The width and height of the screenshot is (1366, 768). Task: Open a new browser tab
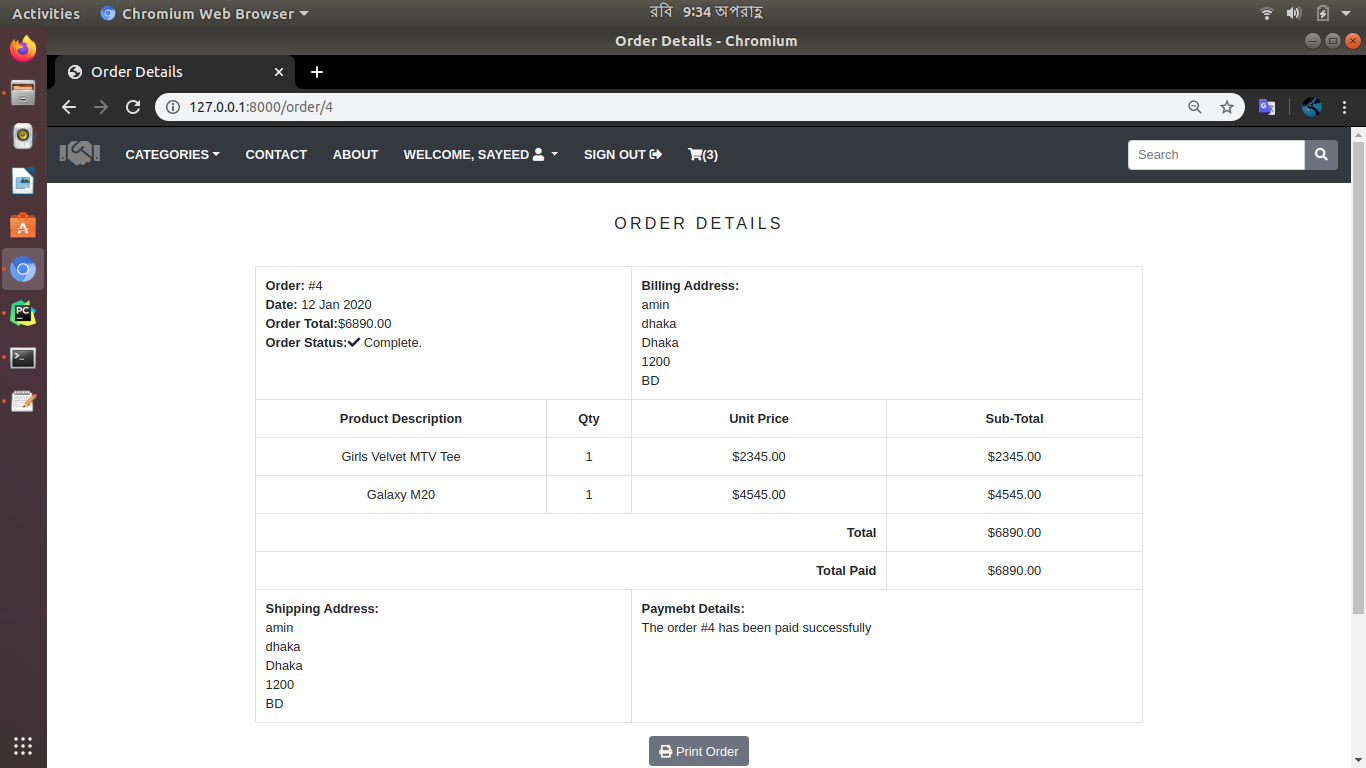pos(317,72)
